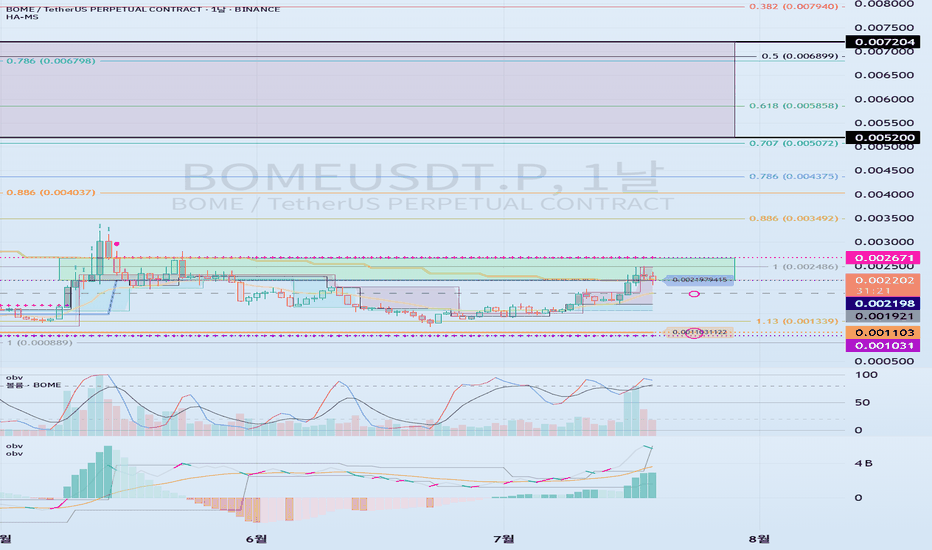This screenshot has height=550, width=932.
Task: Click the orange 0.001103 price tag
Action: (883, 333)
